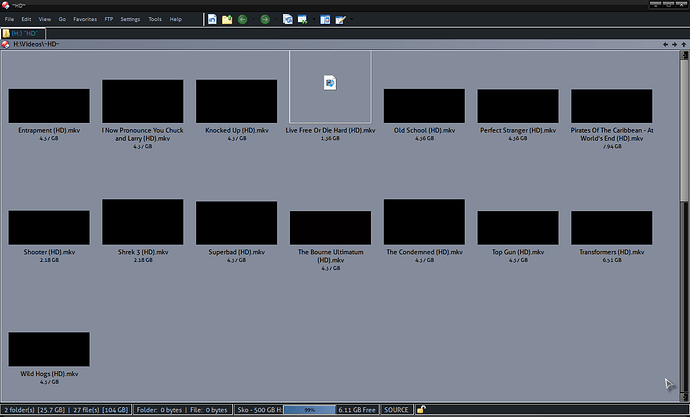Open the Tools menu
The image size is (690, 417).
(x=155, y=19)
